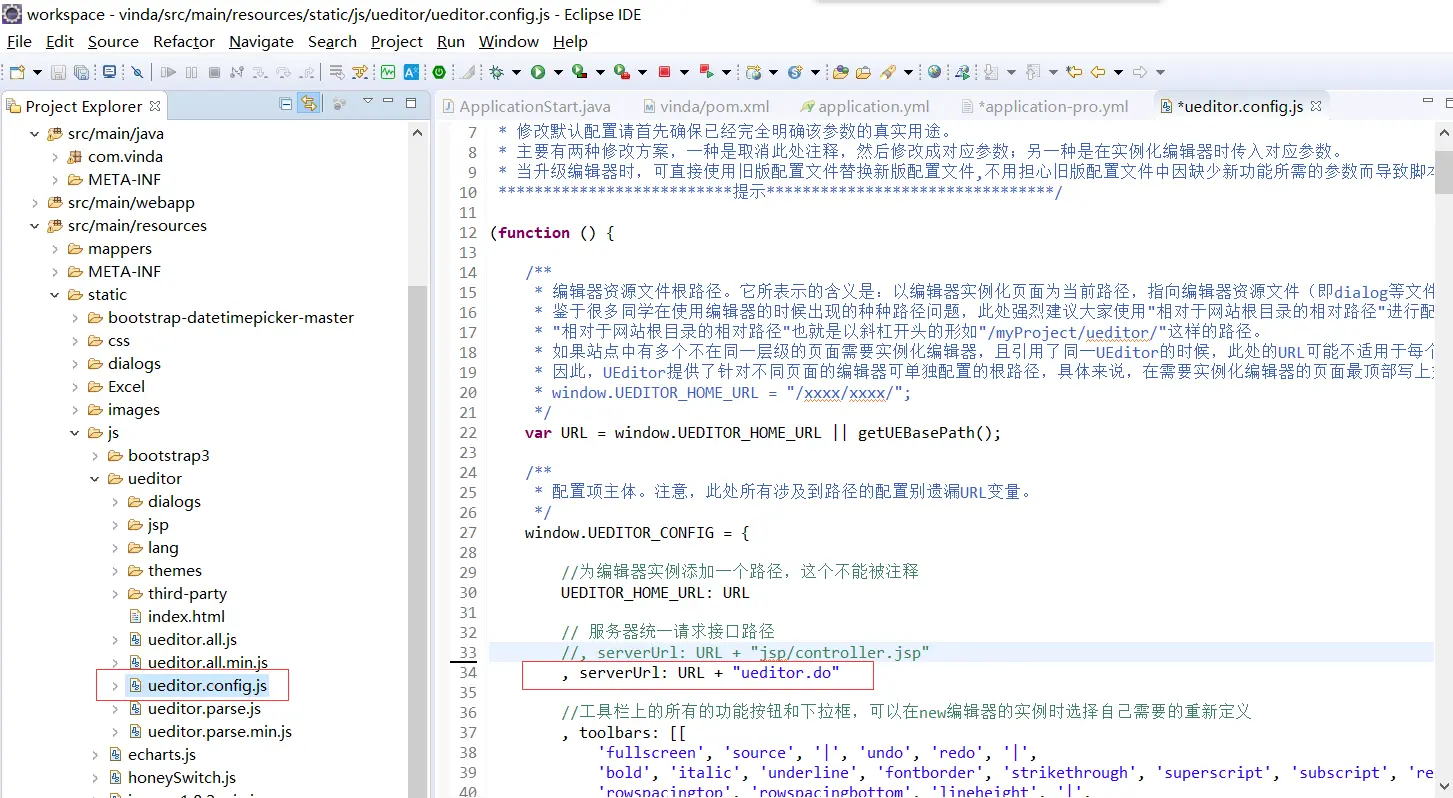Toggle the Skip All Breakpoints icon

(x=138, y=72)
